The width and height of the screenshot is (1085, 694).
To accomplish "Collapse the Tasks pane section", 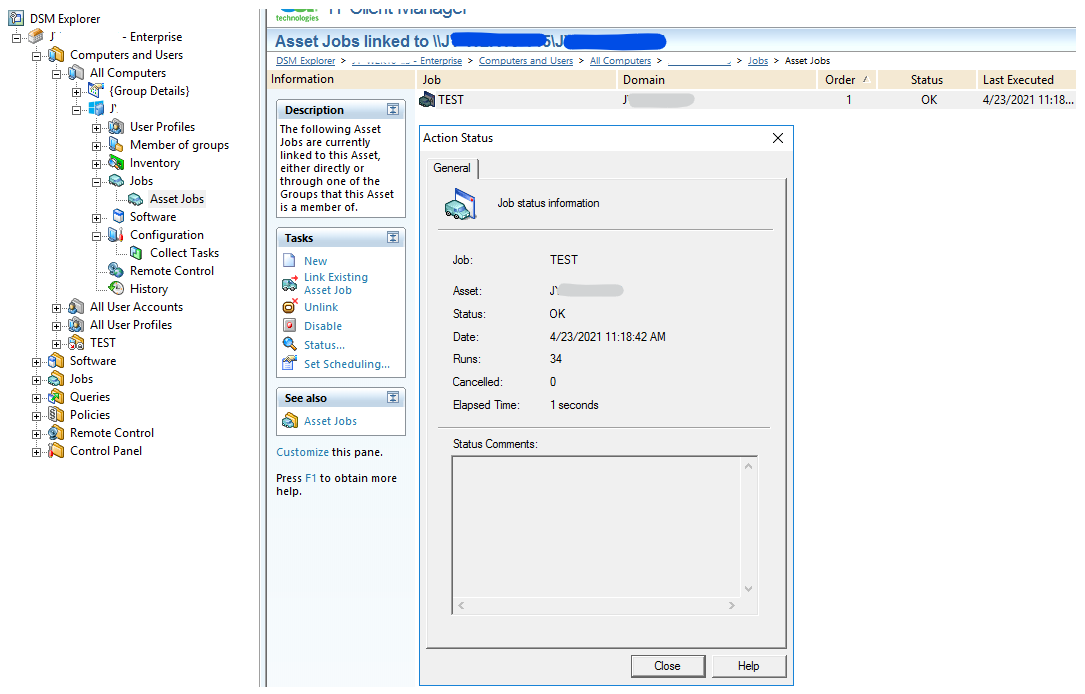I will 393,238.
